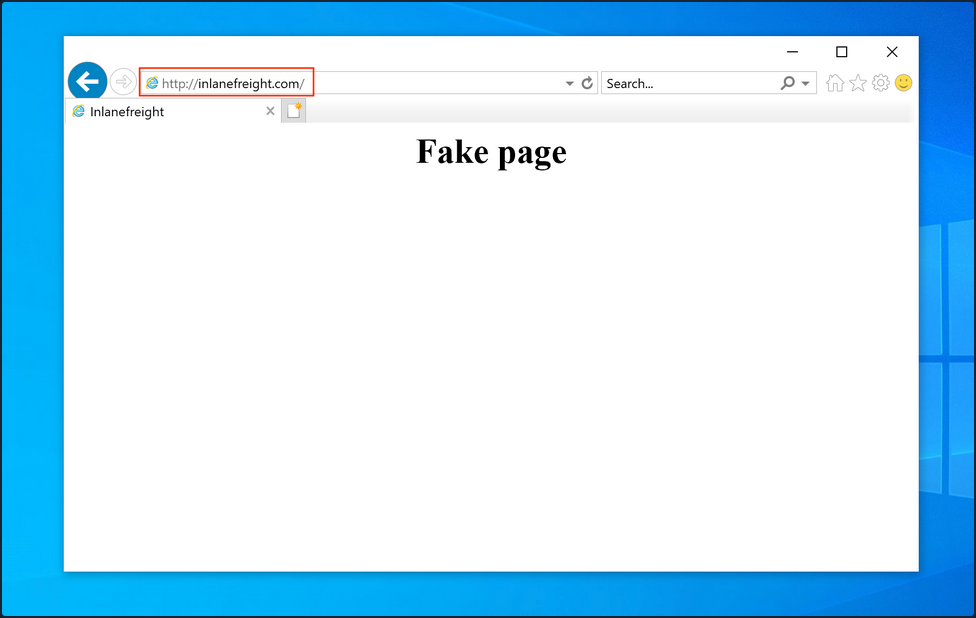The width and height of the screenshot is (976, 618).
Task: Click the Search... input box
Action: 680,83
